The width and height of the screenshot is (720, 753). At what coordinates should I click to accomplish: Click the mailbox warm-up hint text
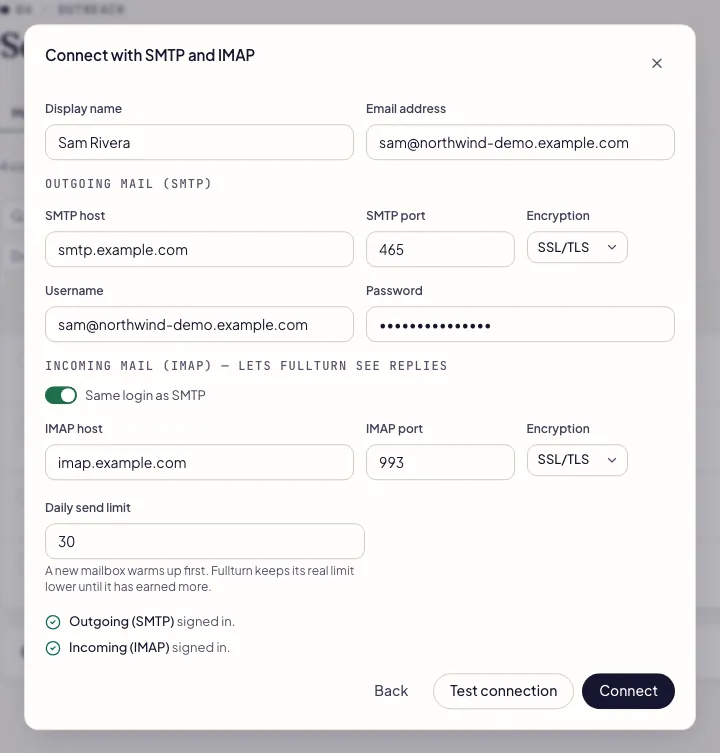(x=199, y=578)
